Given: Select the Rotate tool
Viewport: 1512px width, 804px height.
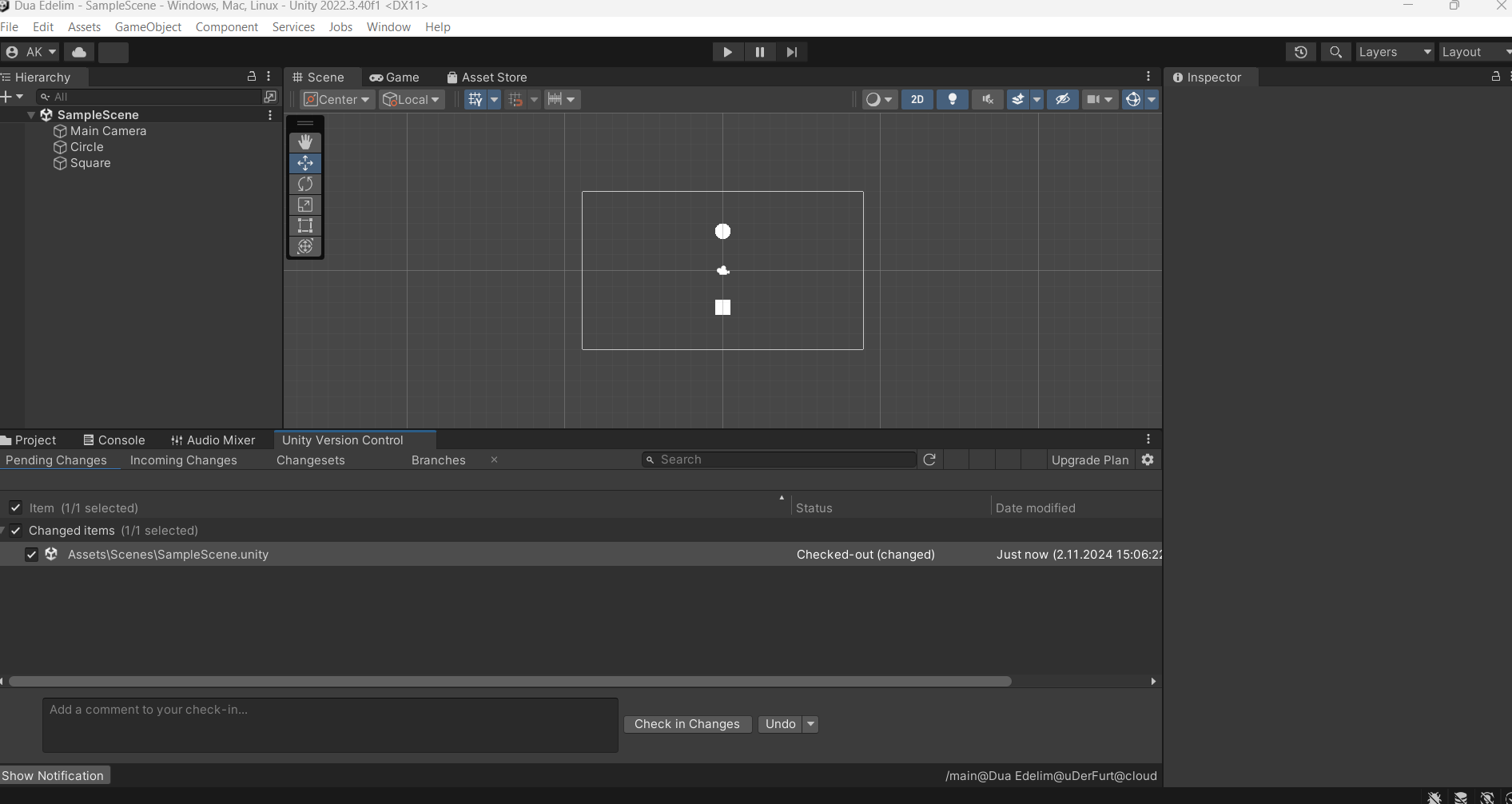Looking at the screenshot, I should [305, 184].
